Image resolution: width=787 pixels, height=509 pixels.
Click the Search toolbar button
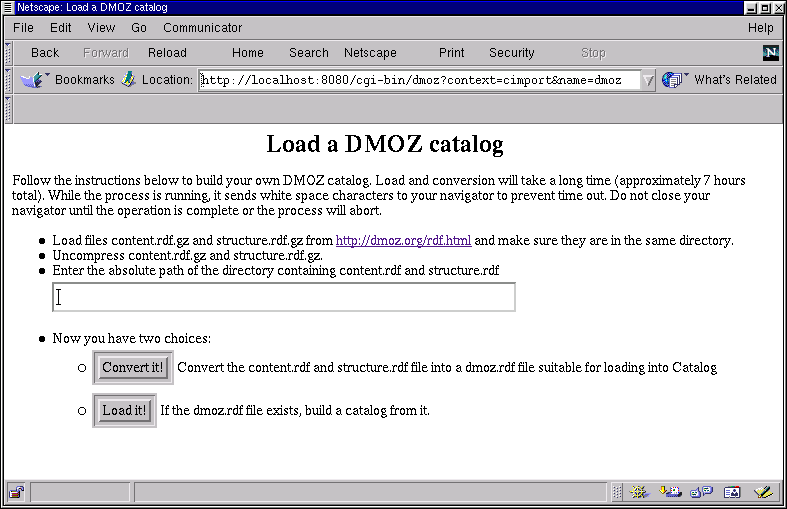(x=309, y=53)
